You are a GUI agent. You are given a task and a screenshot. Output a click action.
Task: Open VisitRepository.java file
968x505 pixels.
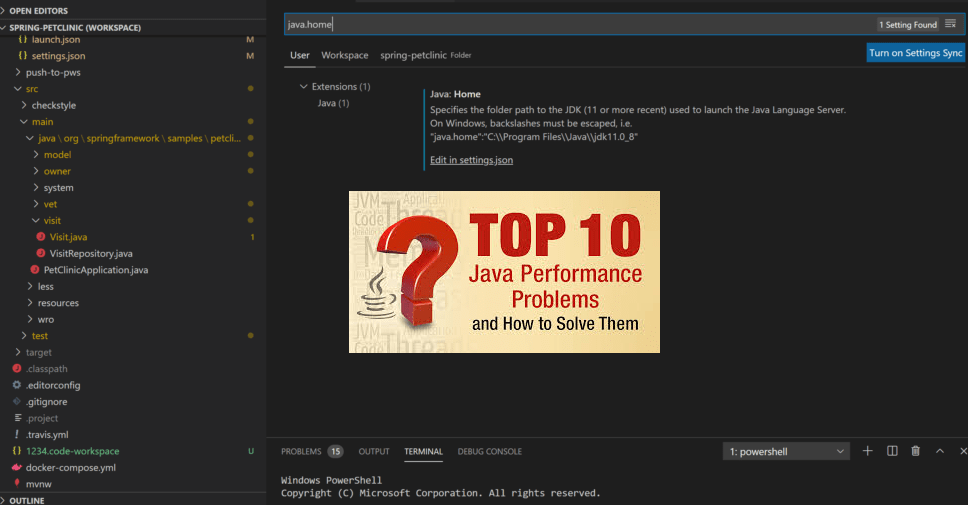91,254
